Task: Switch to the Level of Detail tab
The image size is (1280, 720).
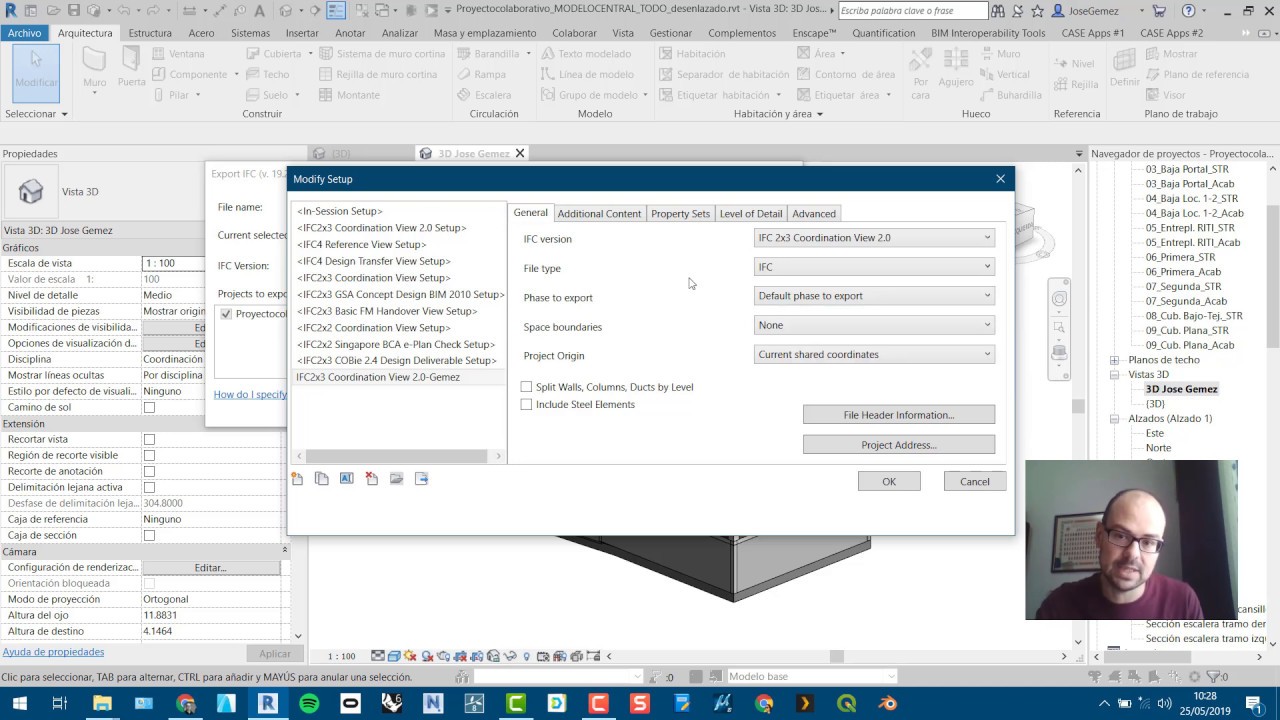Action: click(x=751, y=214)
